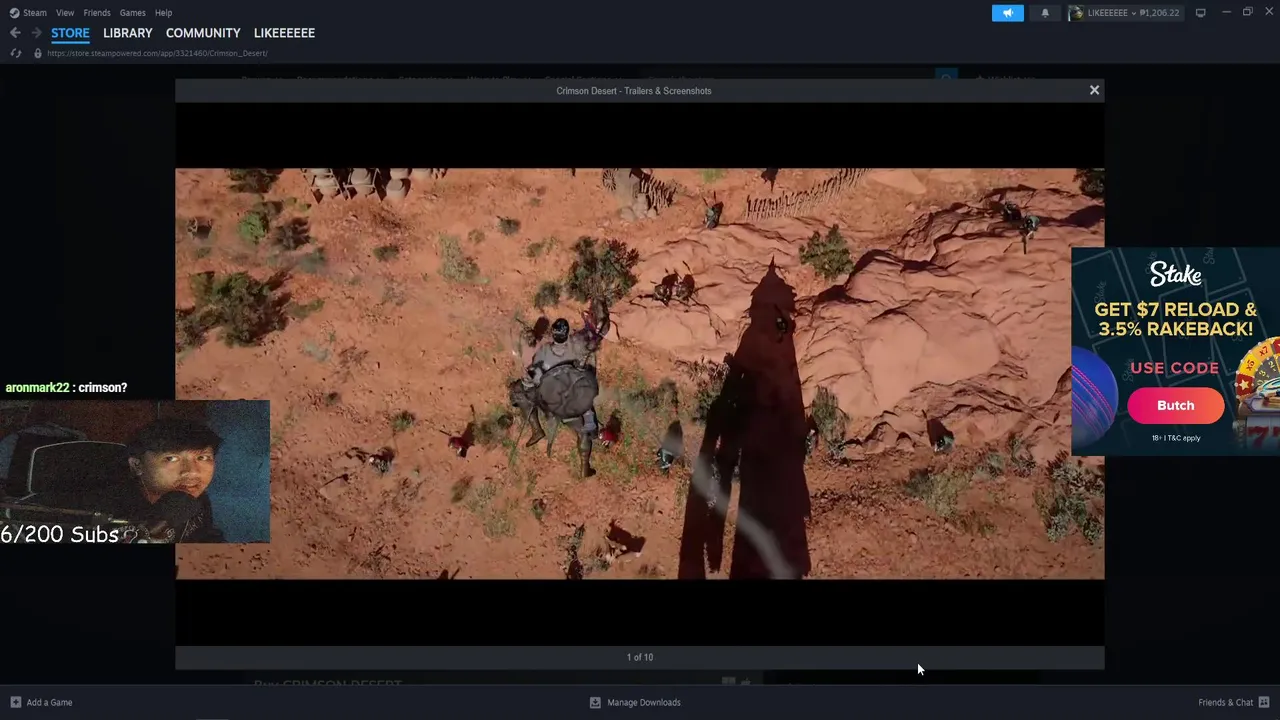Open the LIKEEEEEE profile tab
The height and width of the screenshot is (720, 1280).
pyautogui.click(x=284, y=33)
